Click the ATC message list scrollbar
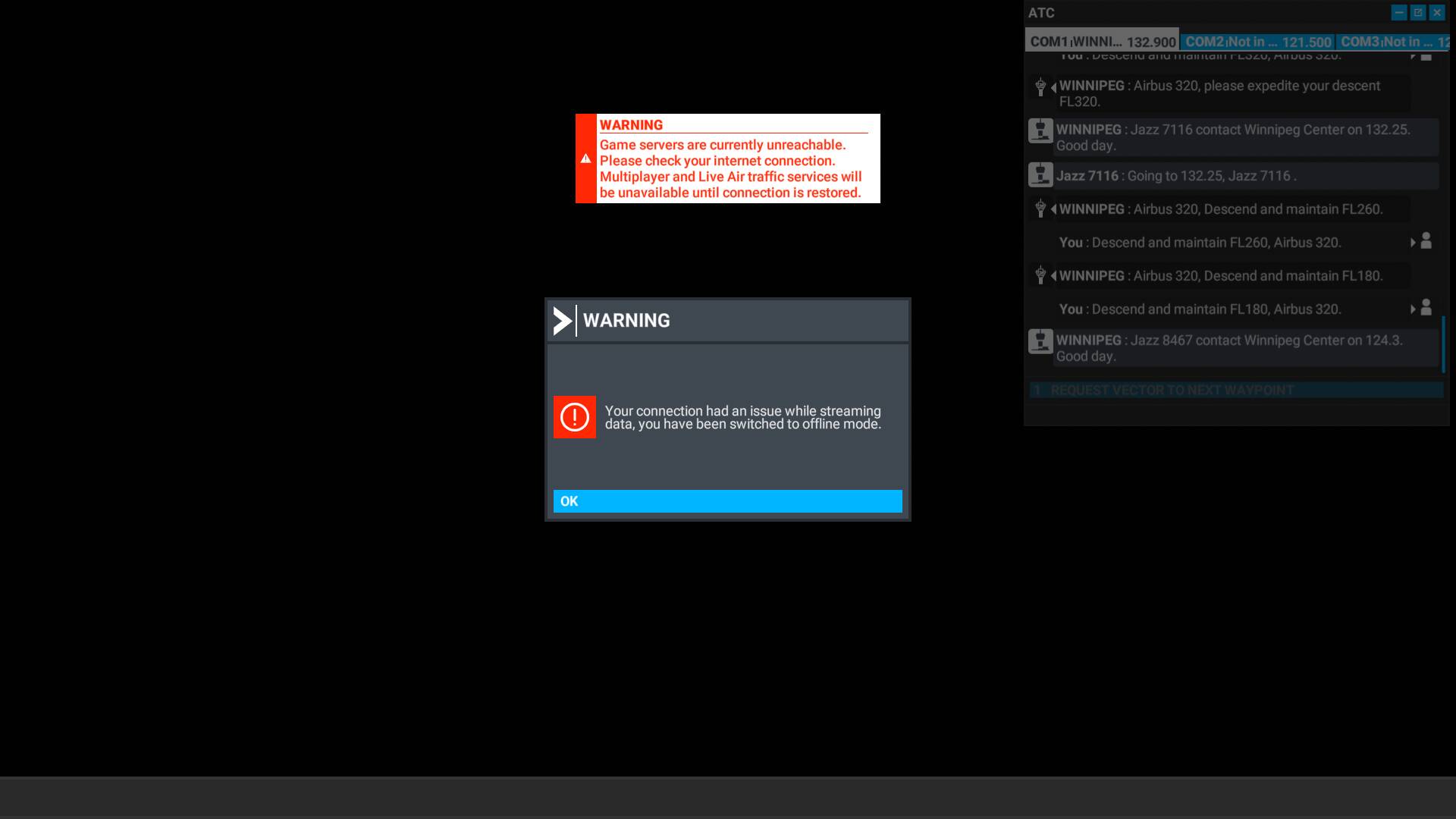This screenshot has height=819, width=1456. 1443,345
